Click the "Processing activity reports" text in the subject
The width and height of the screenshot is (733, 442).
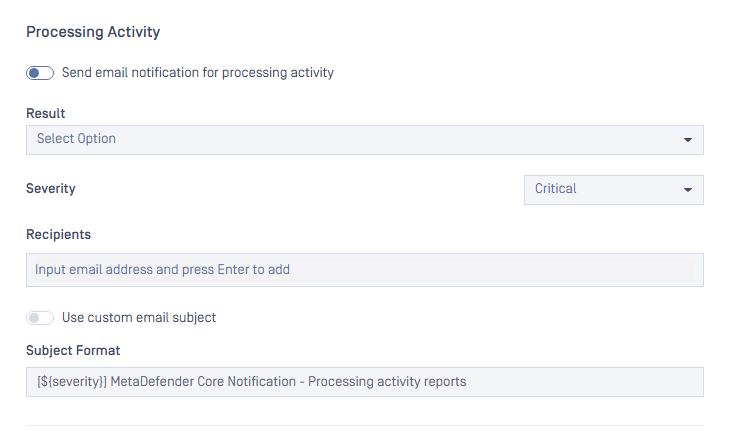coord(387,382)
